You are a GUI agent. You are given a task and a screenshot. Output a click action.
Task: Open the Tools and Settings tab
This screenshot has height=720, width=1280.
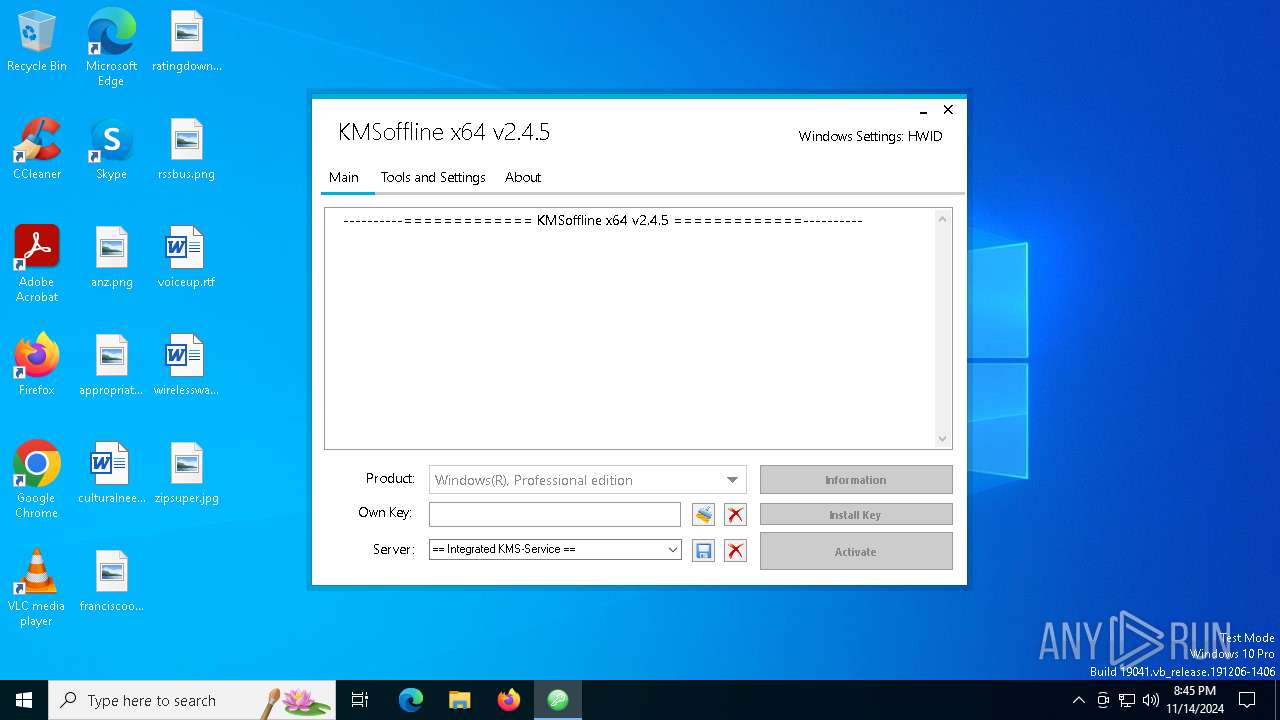433,177
